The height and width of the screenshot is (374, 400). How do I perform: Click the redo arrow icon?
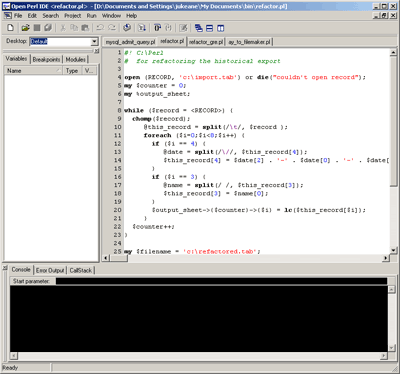pyautogui.click(x=112, y=28)
